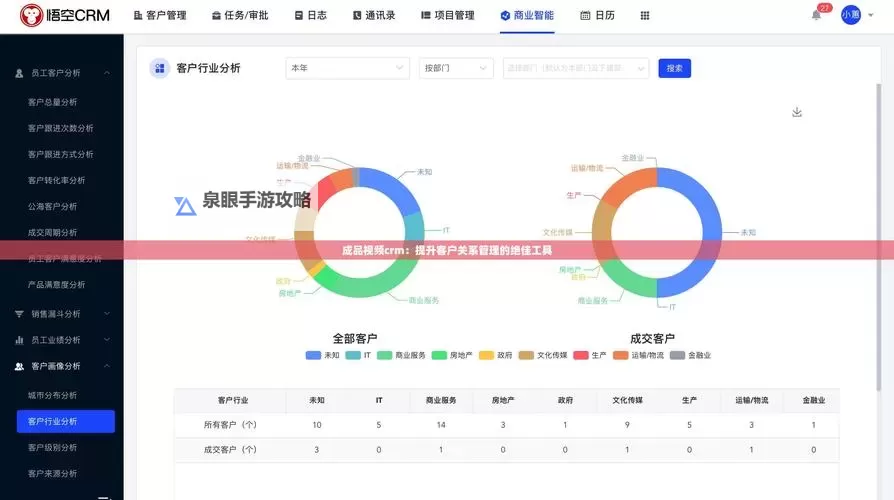
Task: Expand the 销售漏斗分析 section
Action: [x=107, y=314]
